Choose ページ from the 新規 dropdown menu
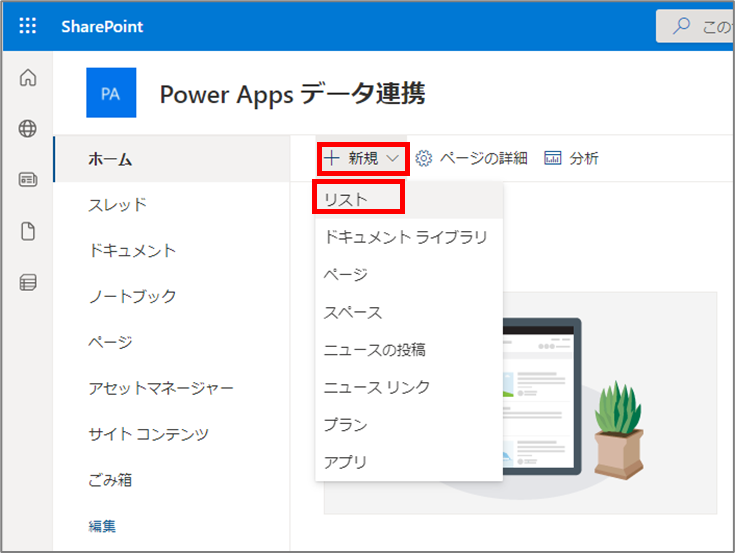735x553 pixels. click(x=409, y=275)
